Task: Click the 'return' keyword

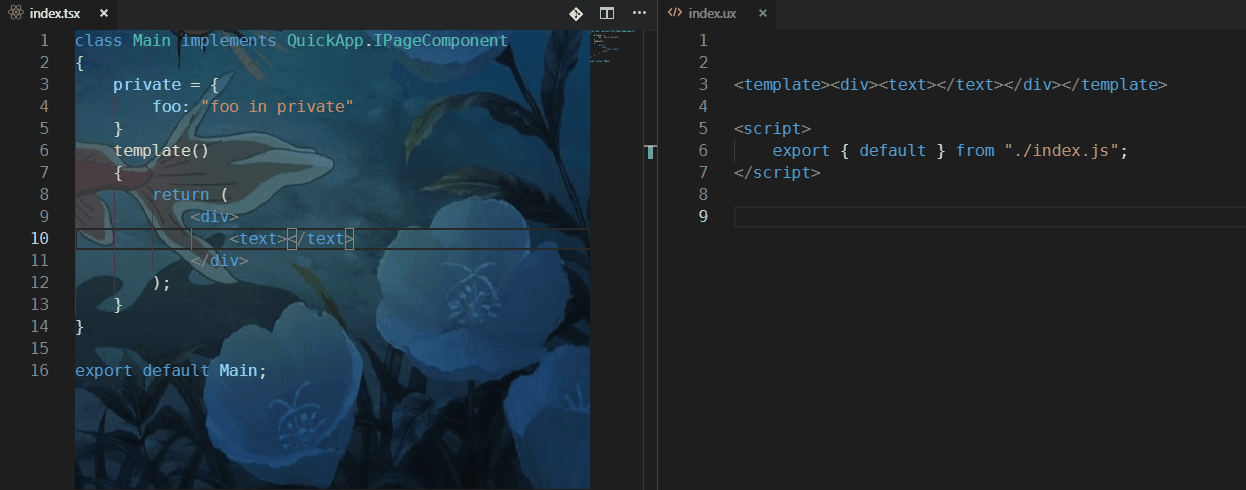Action: pyautogui.click(x=181, y=194)
